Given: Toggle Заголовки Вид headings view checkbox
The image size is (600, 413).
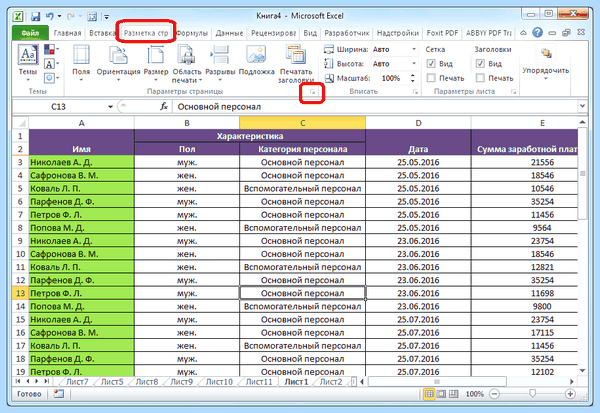Looking at the screenshot, I should pos(480,64).
